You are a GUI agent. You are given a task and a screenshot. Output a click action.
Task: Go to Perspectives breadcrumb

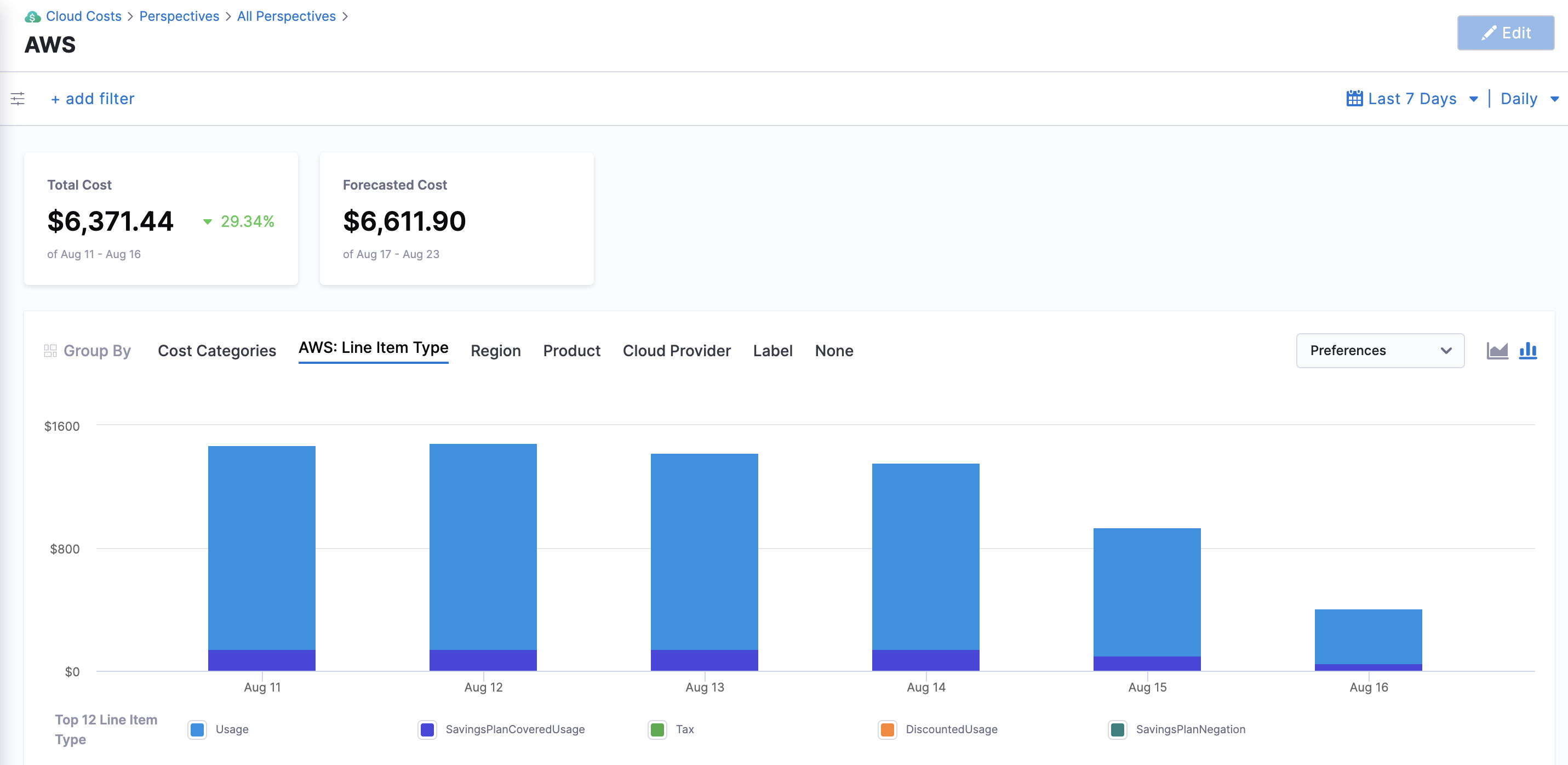179,16
